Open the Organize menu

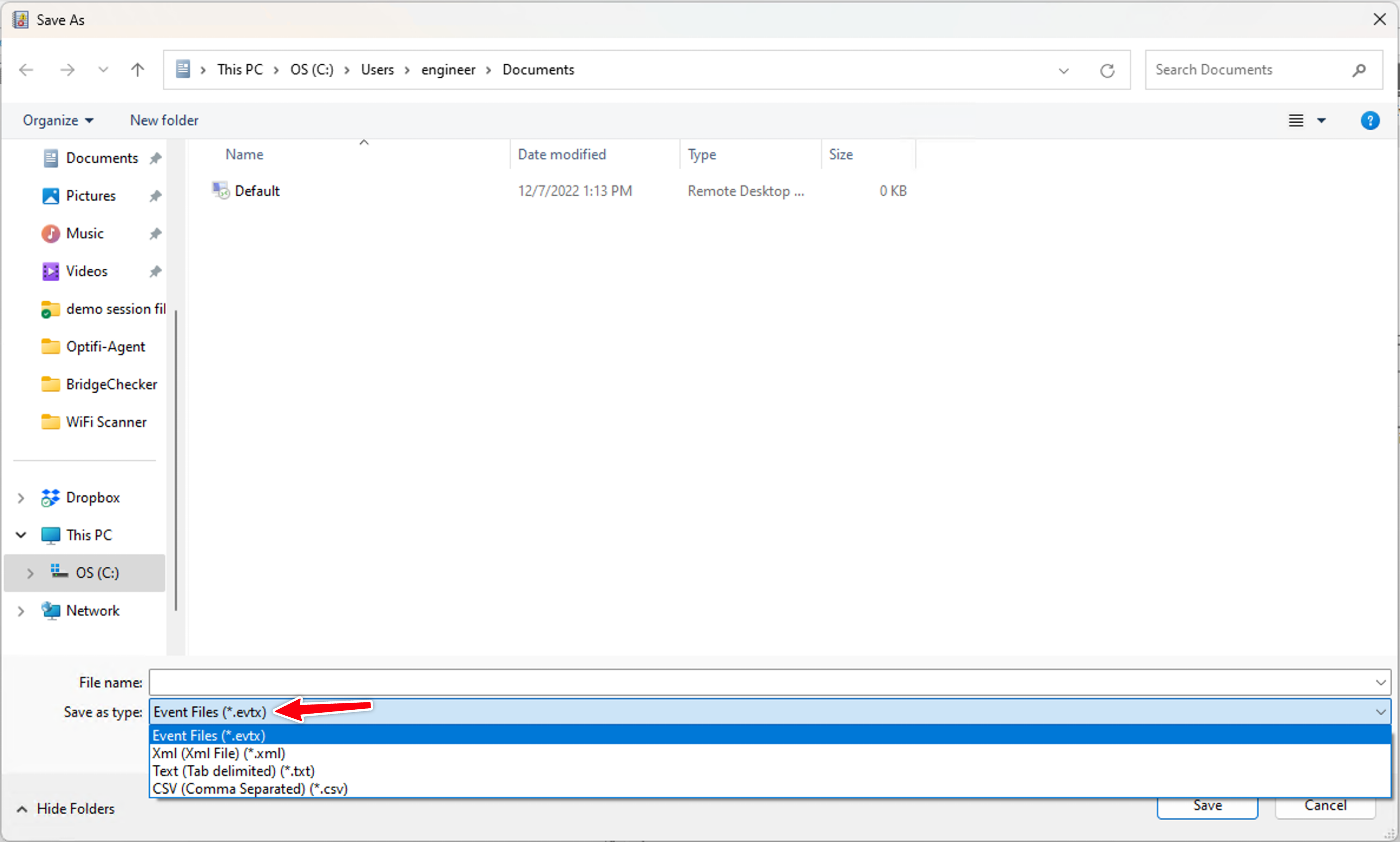(58, 120)
